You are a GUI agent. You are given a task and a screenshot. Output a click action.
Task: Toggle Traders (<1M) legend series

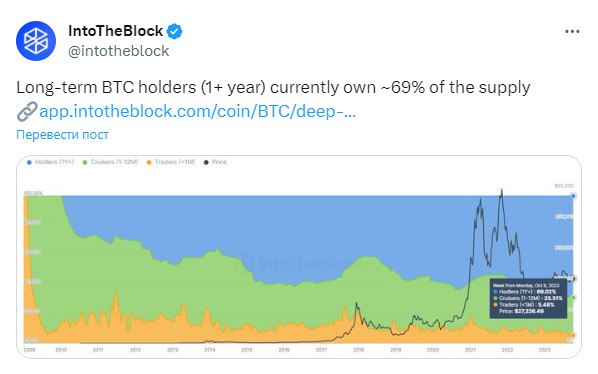click(171, 162)
